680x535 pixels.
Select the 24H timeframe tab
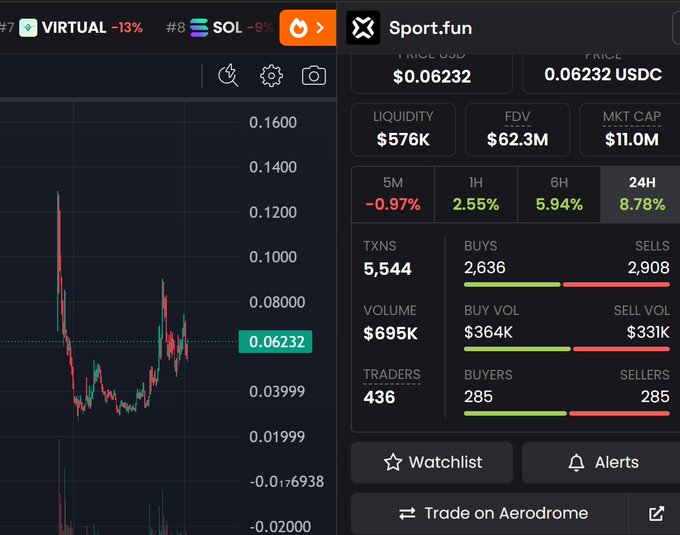(x=641, y=195)
